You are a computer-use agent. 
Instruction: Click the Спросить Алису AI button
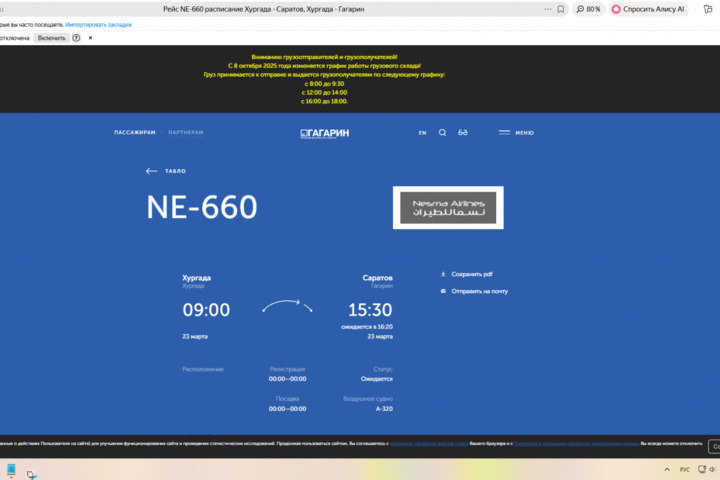coord(649,9)
